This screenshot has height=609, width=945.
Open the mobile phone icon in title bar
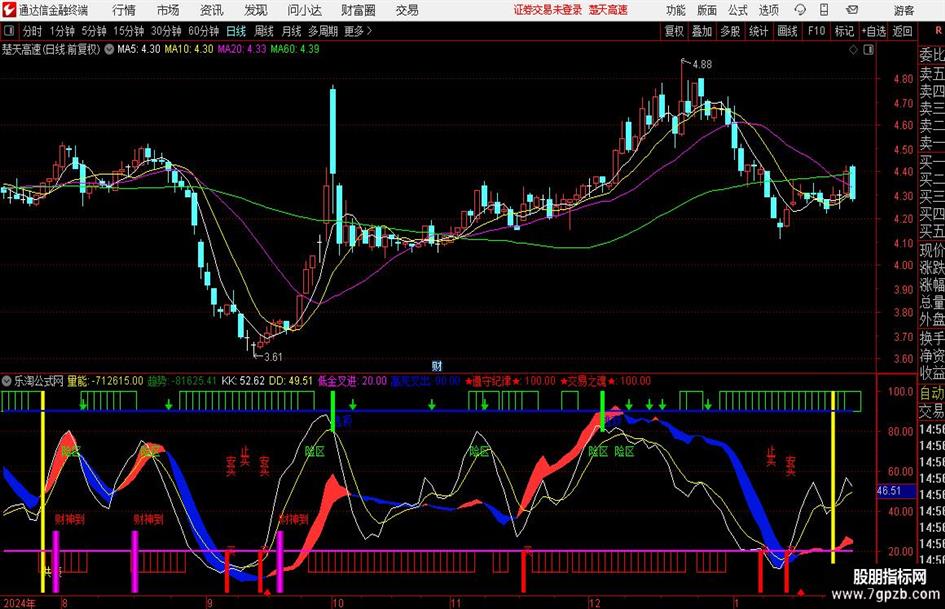tap(824, 10)
